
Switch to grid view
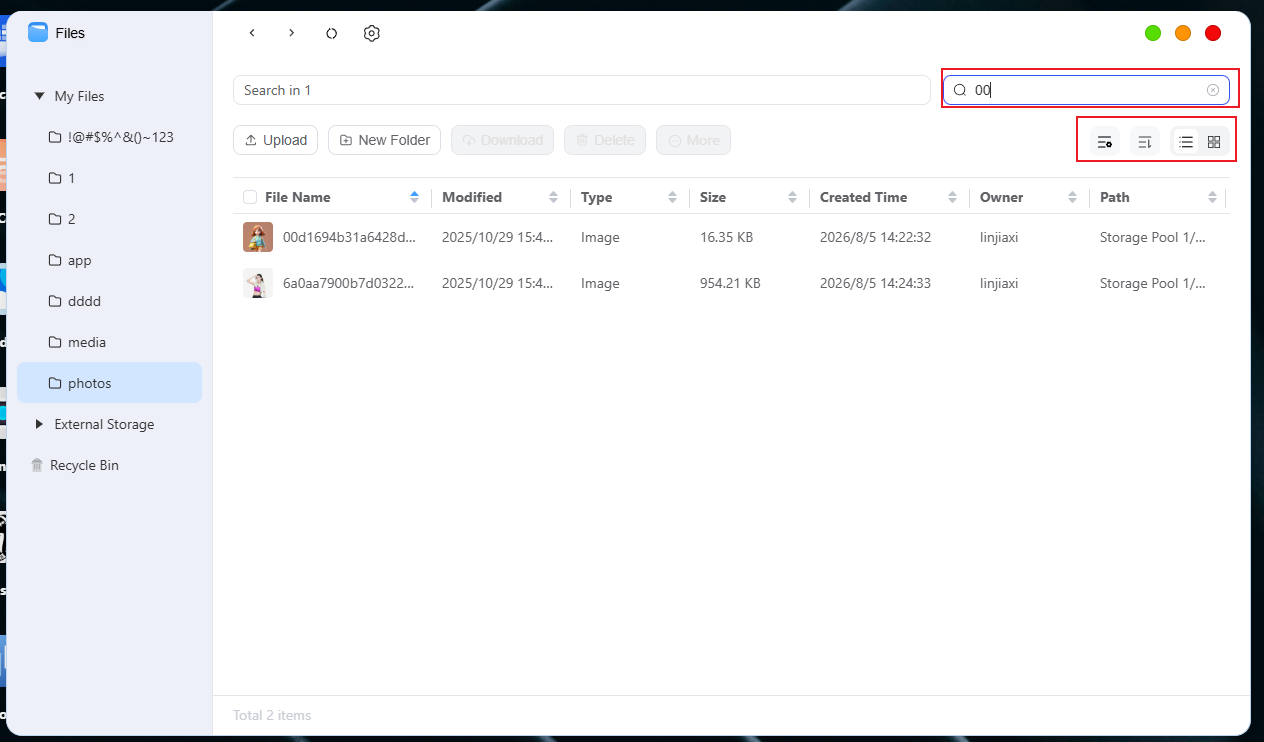point(1214,142)
